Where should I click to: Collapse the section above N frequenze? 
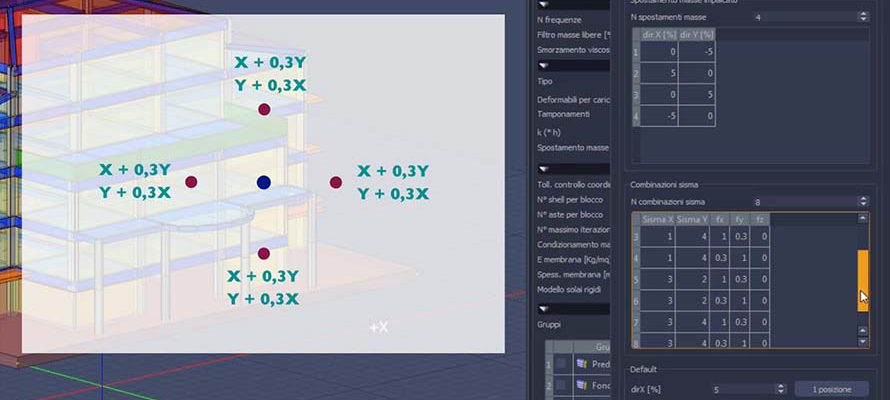(x=544, y=4)
